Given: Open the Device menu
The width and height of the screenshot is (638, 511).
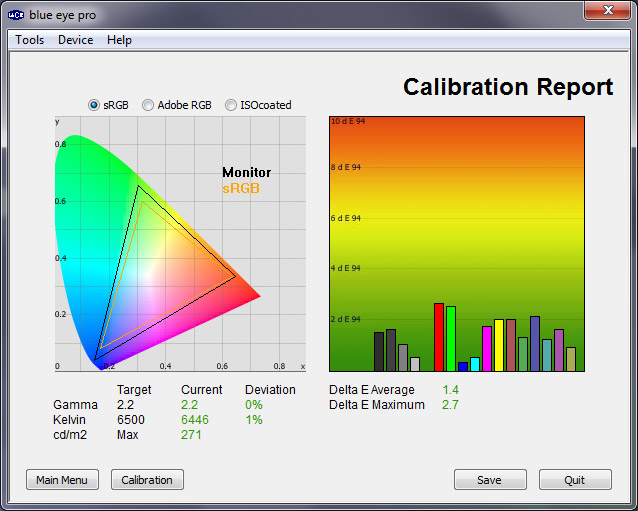Looking at the screenshot, I should pyautogui.click(x=76, y=40).
